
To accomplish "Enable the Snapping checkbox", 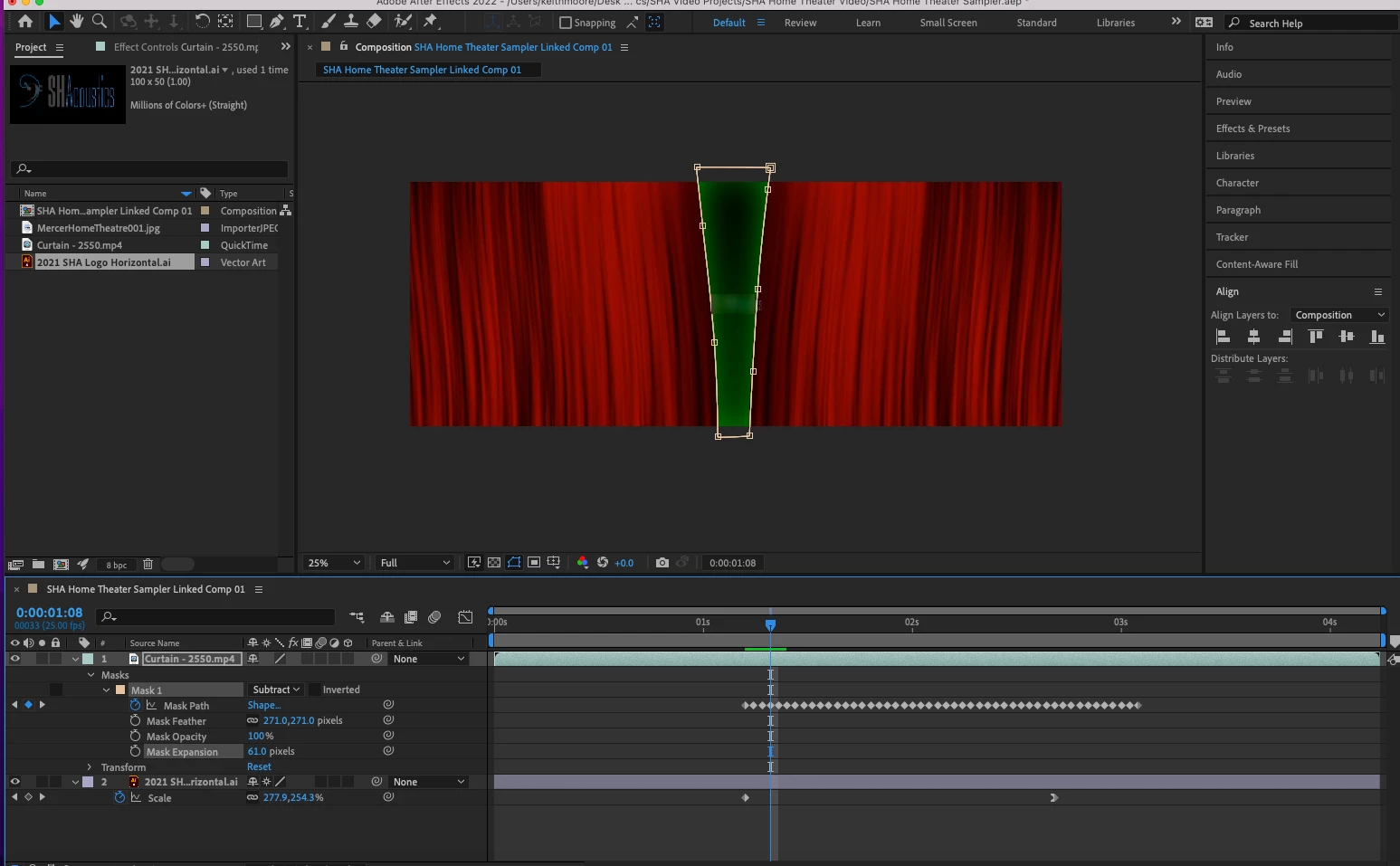I will pos(566,23).
